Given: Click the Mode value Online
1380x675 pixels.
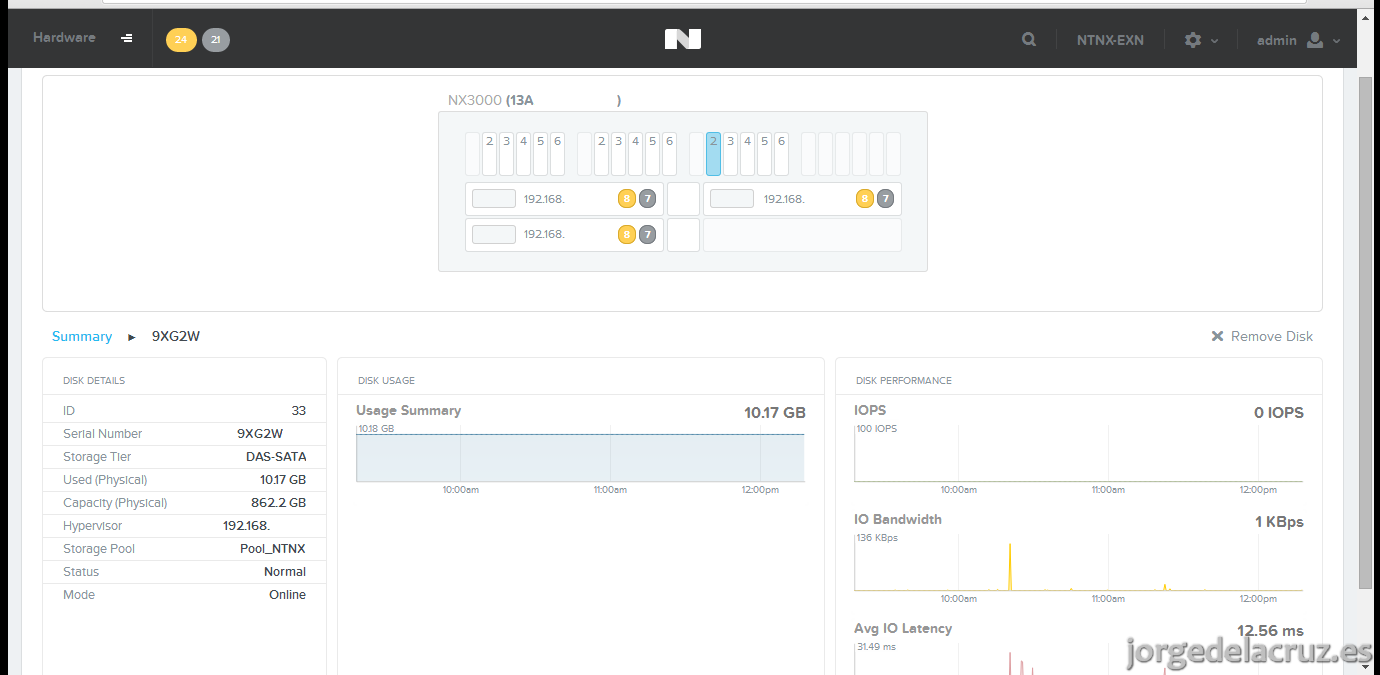Looking at the screenshot, I should [287, 595].
